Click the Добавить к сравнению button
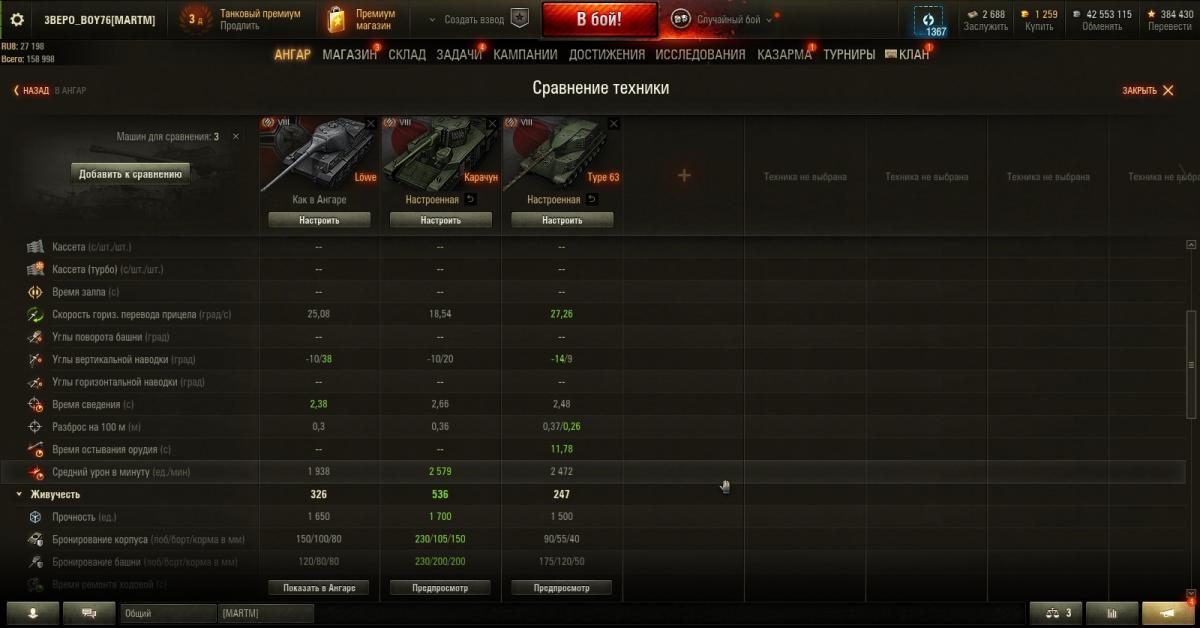 [x=130, y=174]
